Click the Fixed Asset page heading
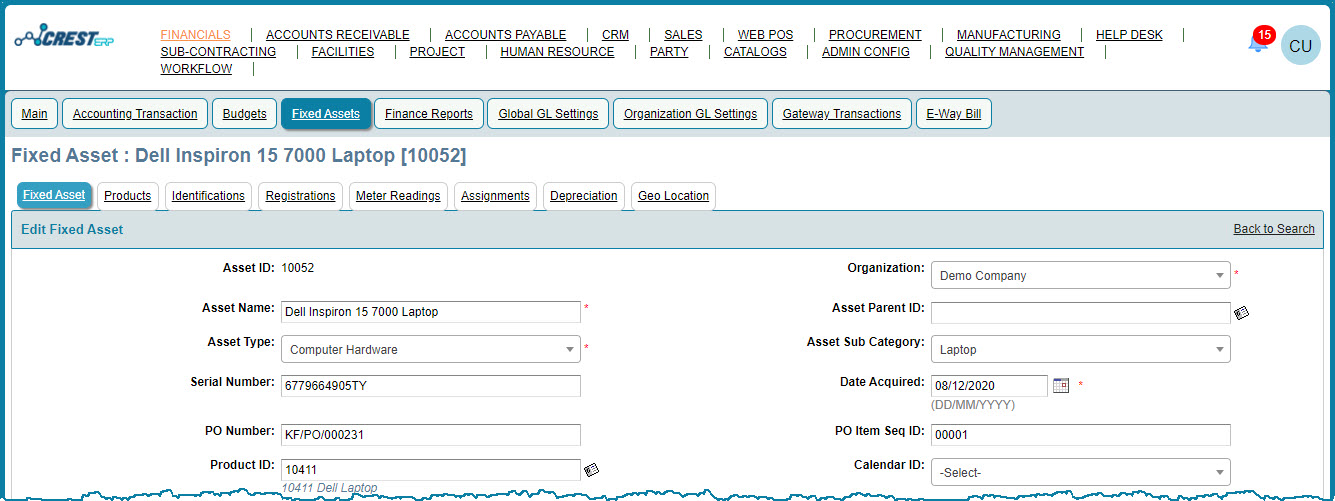This screenshot has width=1335, height=501. [238, 156]
